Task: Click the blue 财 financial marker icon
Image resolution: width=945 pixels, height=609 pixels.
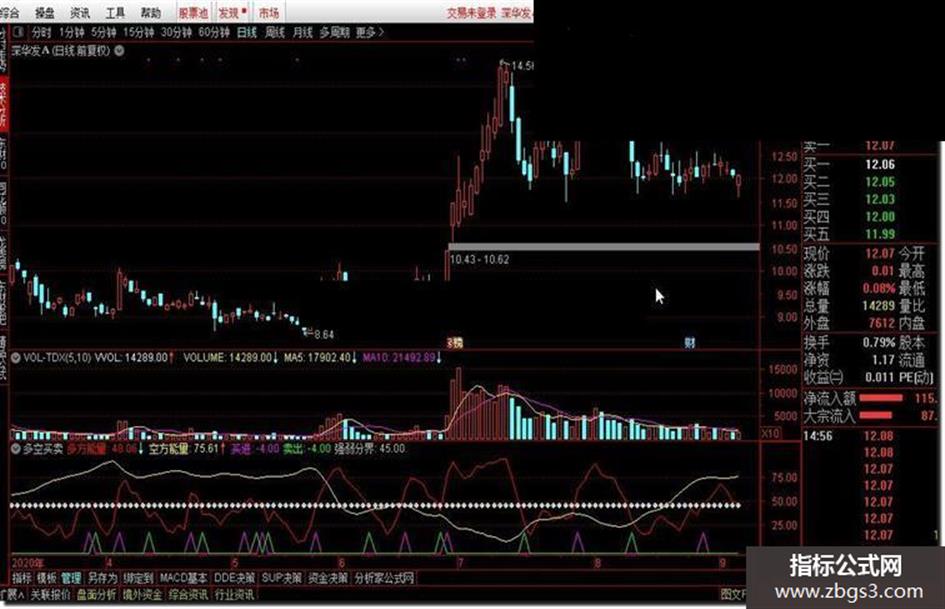Action: coord(689,342)
